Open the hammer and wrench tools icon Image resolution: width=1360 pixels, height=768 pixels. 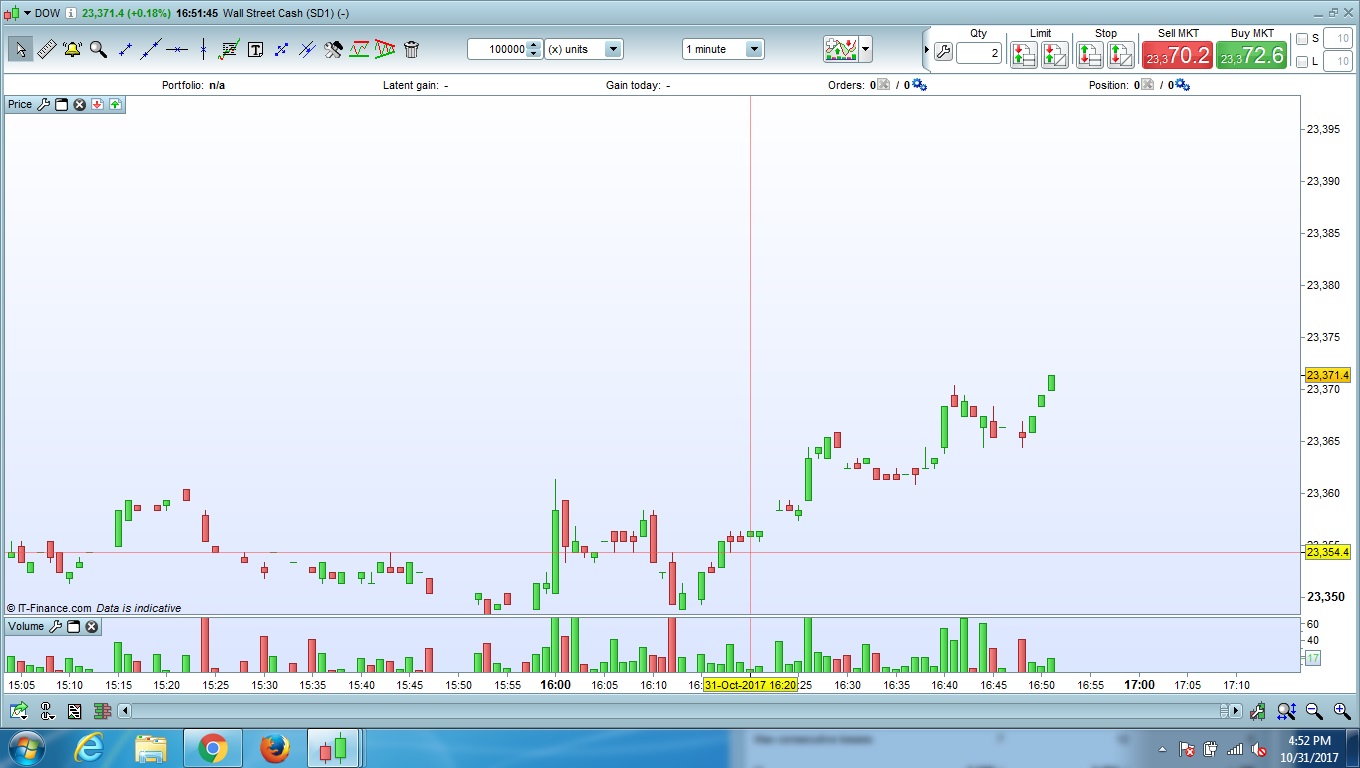coord(333,49)
